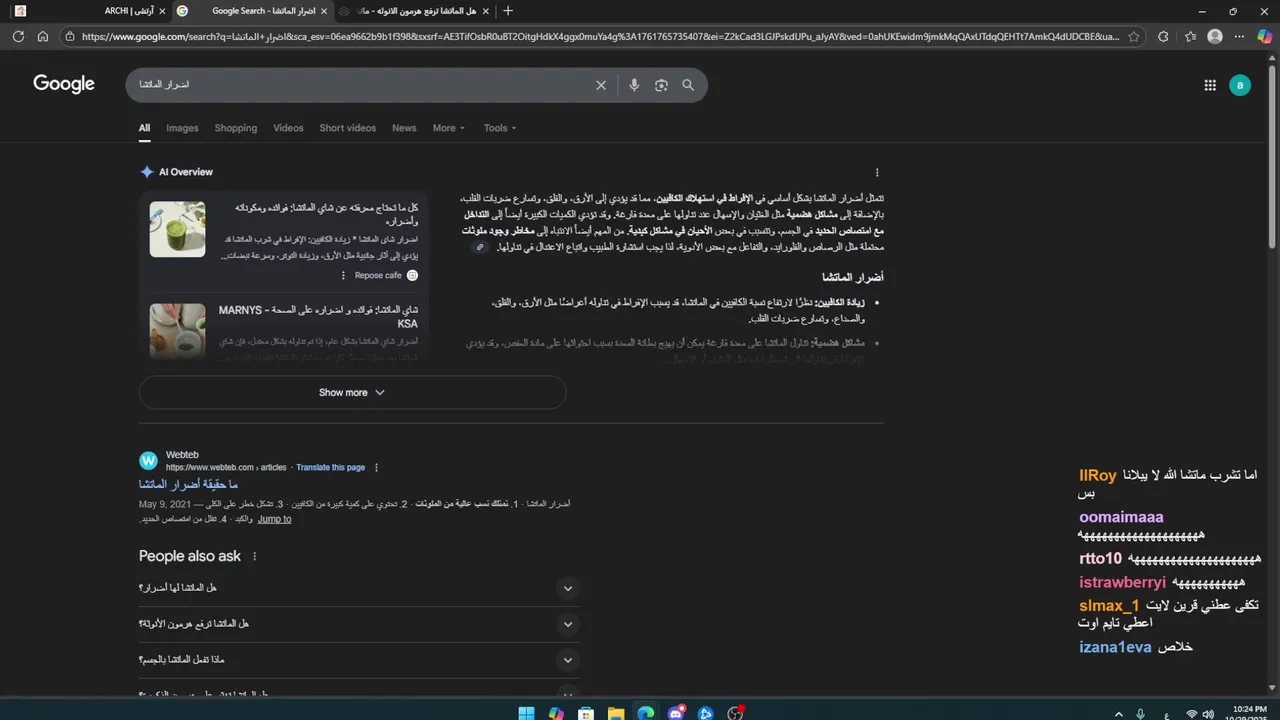Click chat username IIRoy
This screenshot has width=1280, height=720.
(1097, 475)
